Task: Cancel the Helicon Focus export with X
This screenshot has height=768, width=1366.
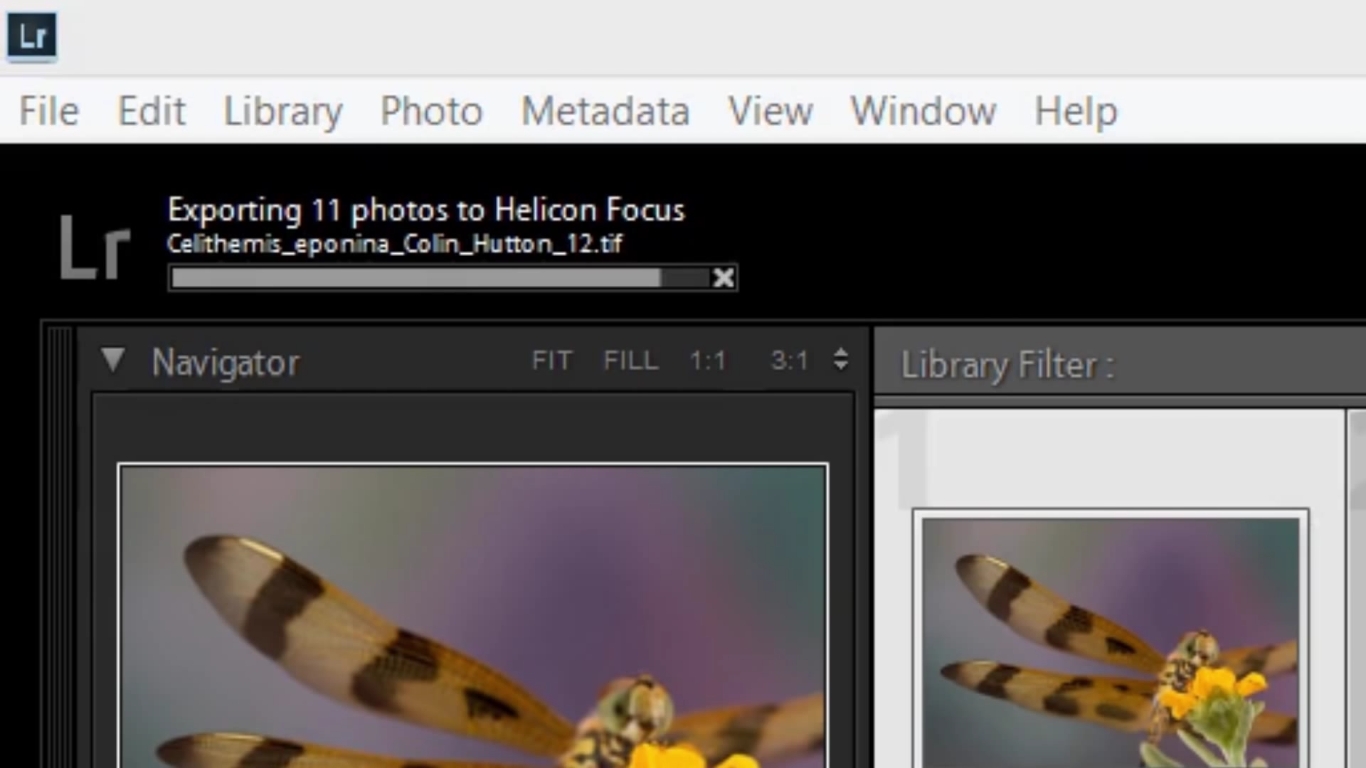Action: pyautogui.click(x=723, y=278)
